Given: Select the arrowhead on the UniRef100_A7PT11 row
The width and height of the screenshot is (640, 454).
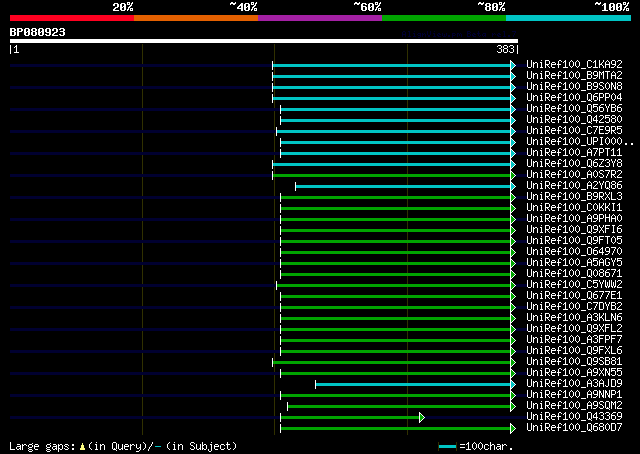Looking at the screenshot, I should [513, 154].
